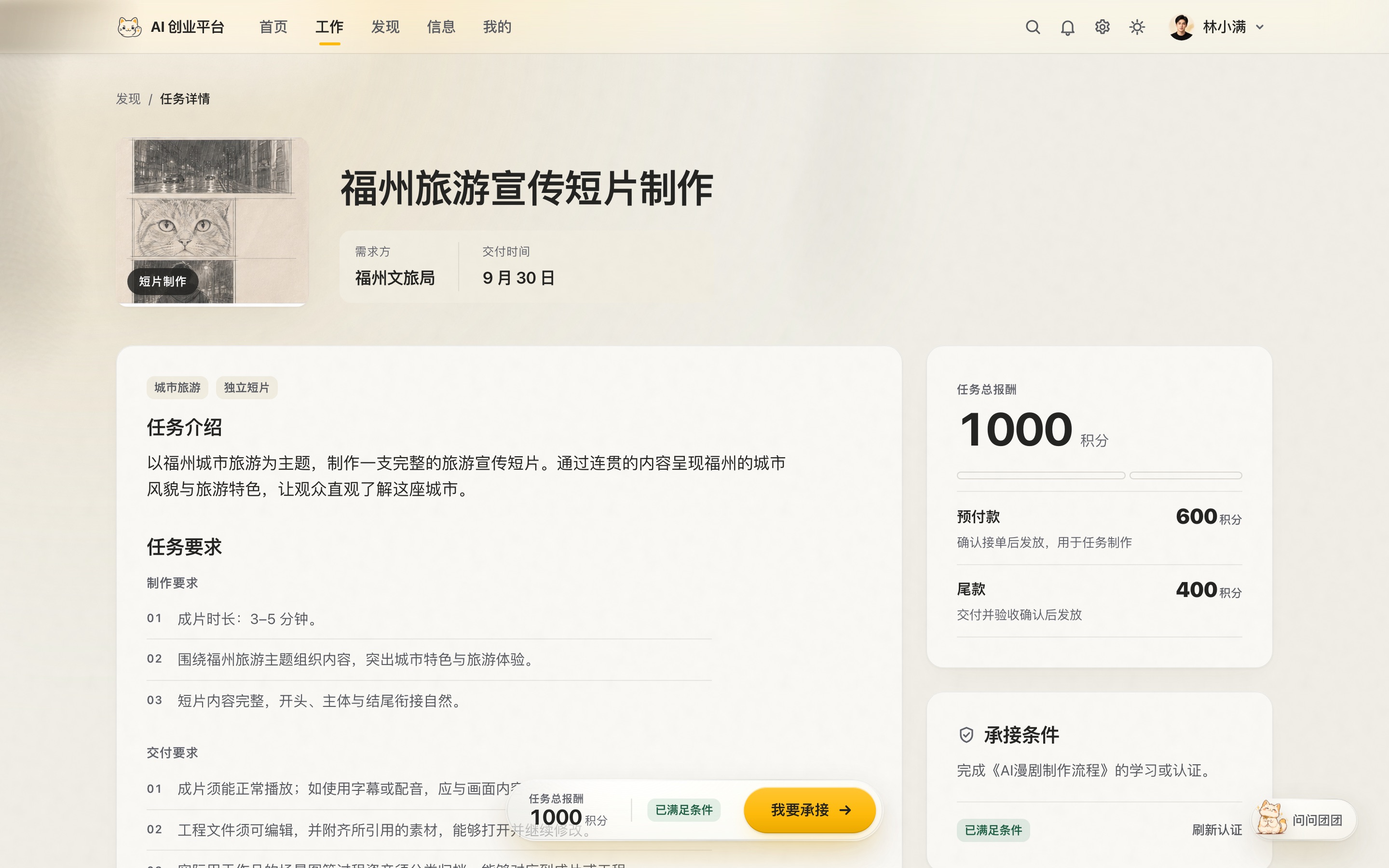This screenshot has height=868, width=1389.
Task: Click shield icon beside 承接条件
Action: (x=967, y=735)
